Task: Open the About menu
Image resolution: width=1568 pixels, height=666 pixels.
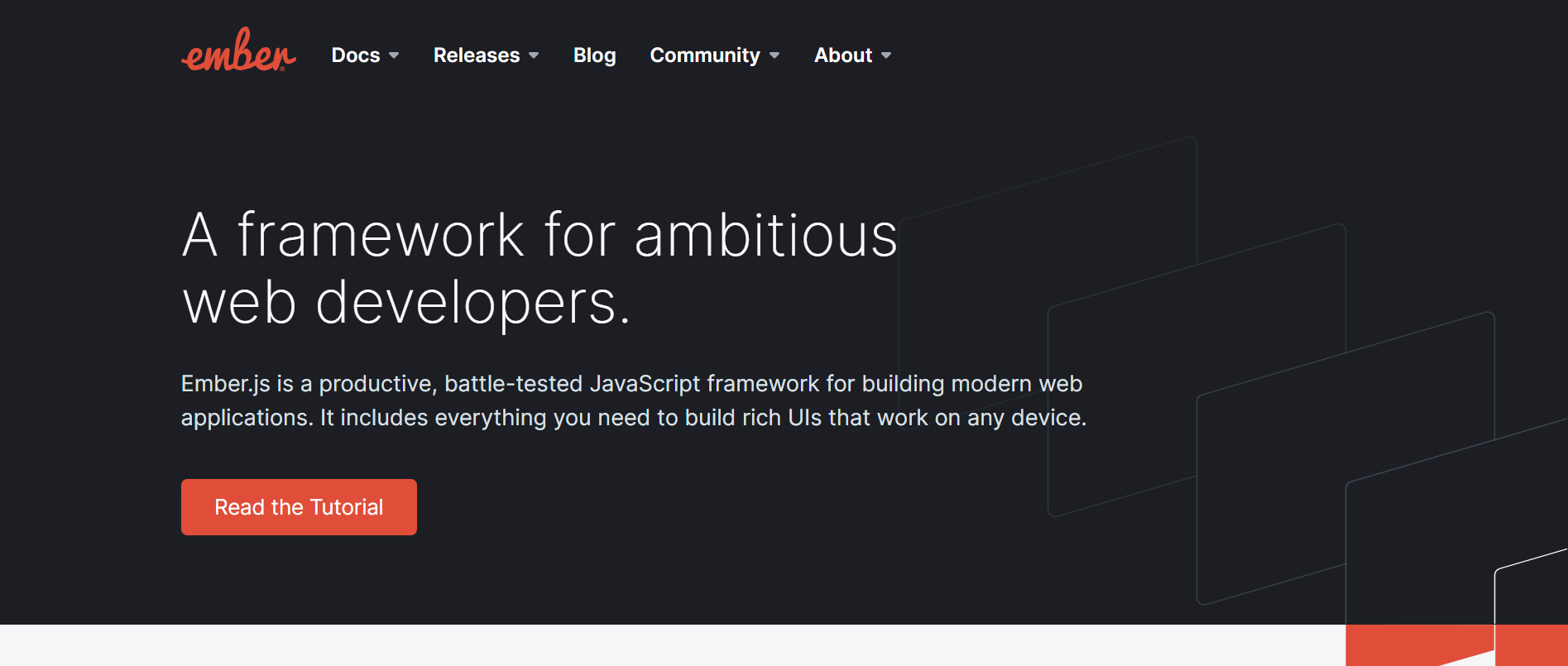Action: (843, 55)
